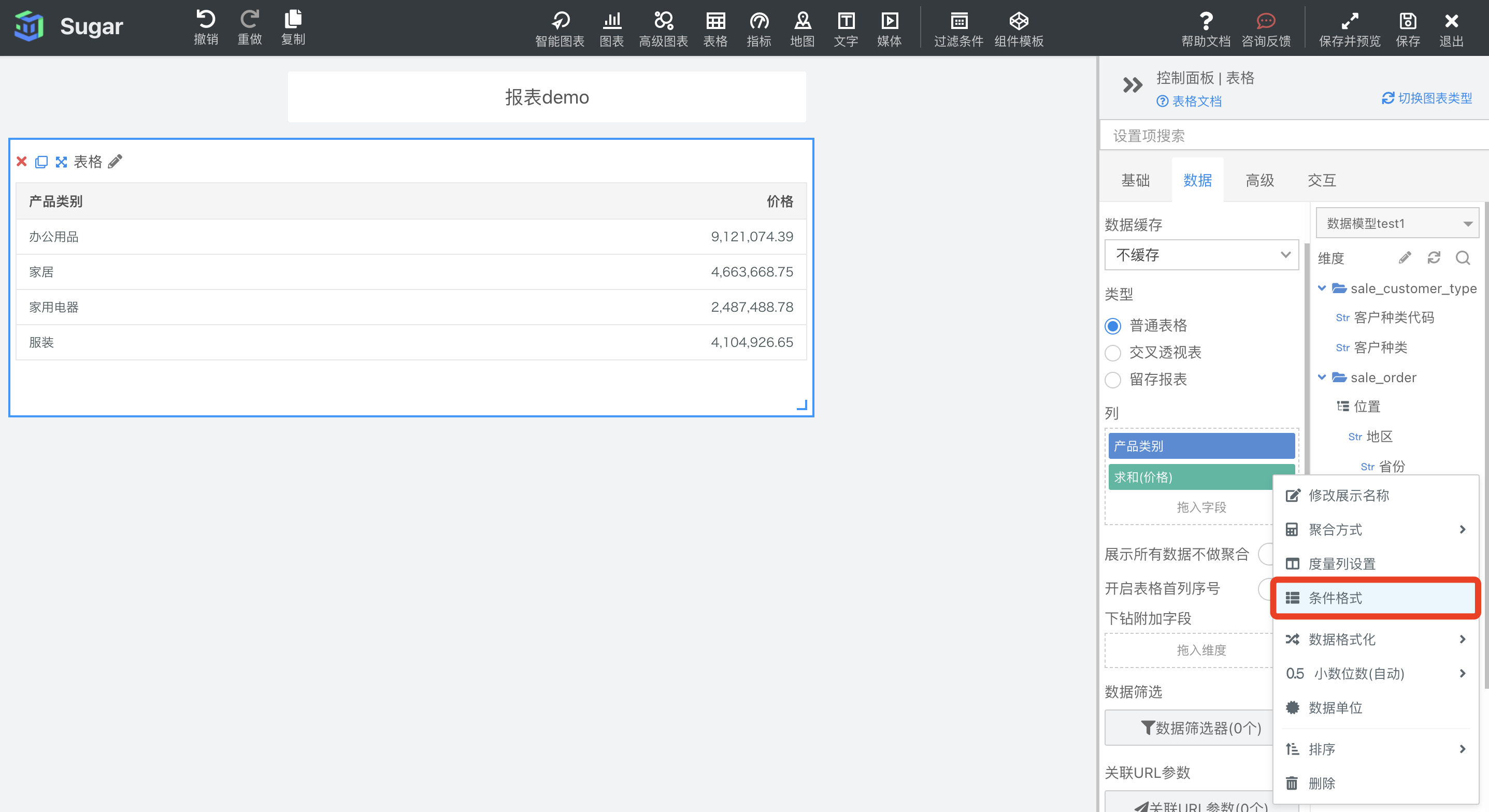1489x812 pixels.
Task: Collapse the sale_customer_type folder
Action: coord(1321,288)
